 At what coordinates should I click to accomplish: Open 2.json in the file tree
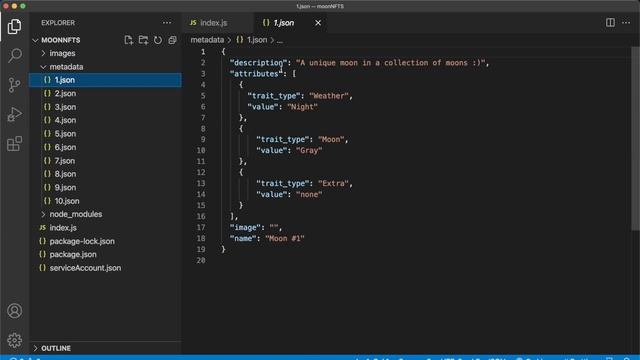(105, 93)
